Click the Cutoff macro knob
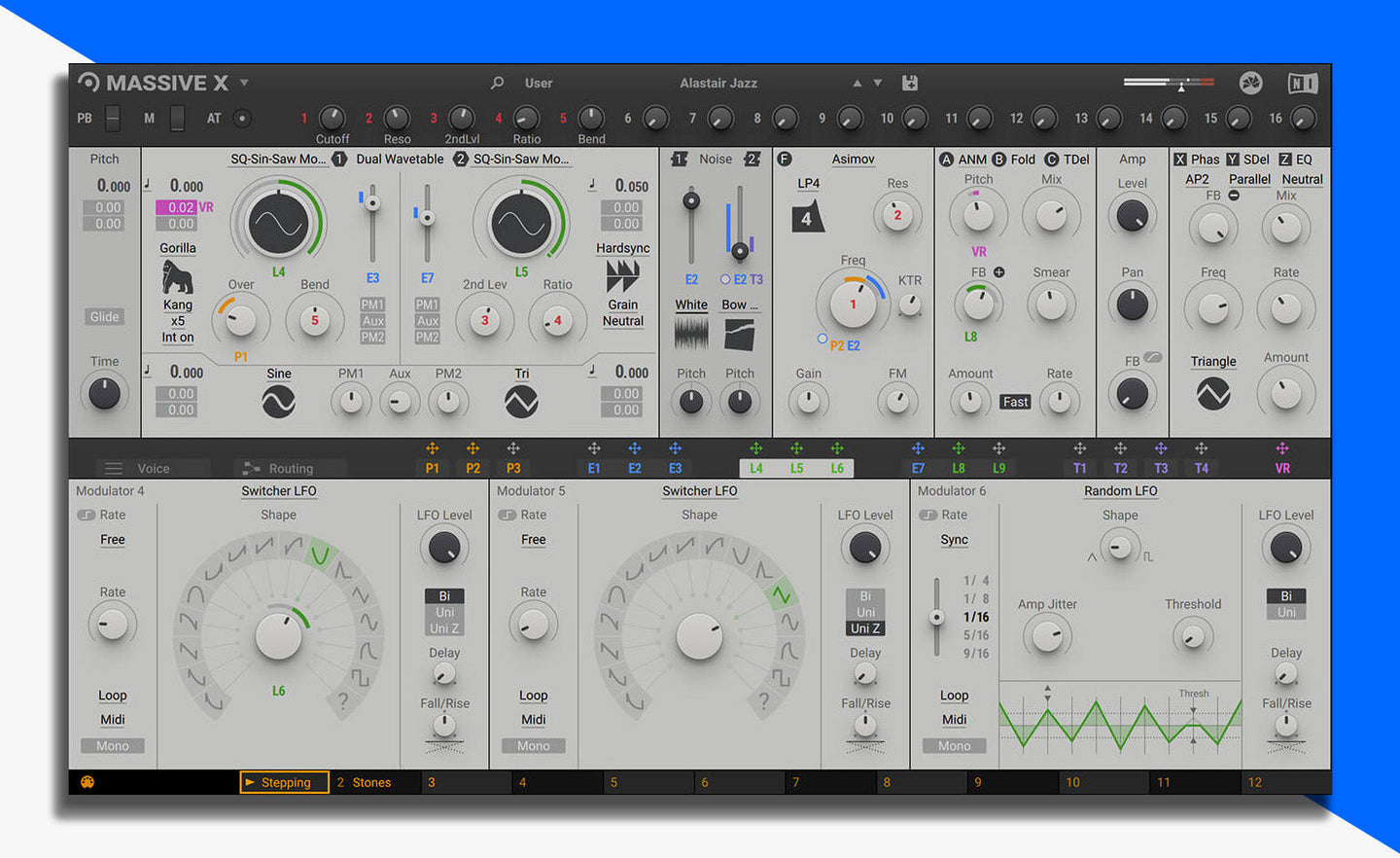This screenshot has width=1400, height=858. 332,119
